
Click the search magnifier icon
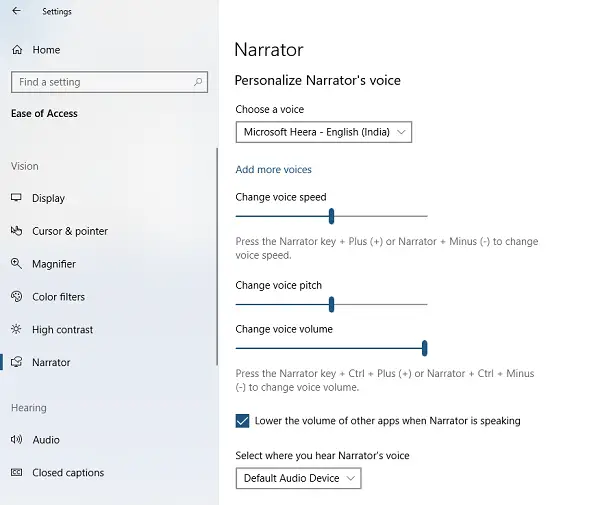(199, 82)
